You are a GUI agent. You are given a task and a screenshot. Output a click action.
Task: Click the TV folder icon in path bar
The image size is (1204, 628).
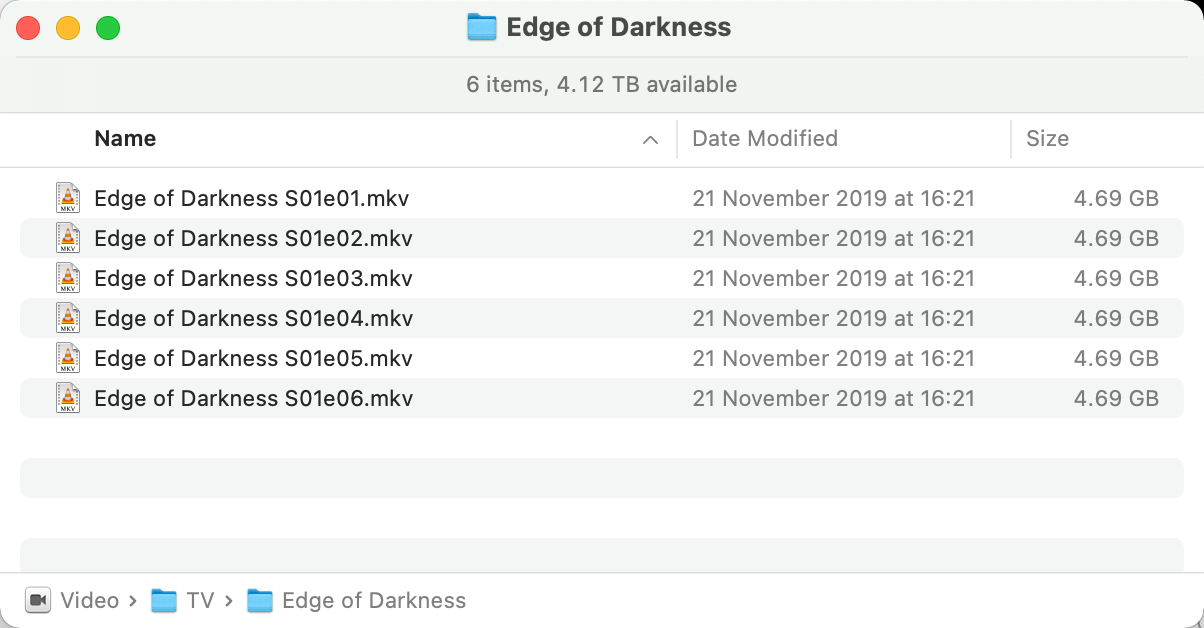pyautogui.click(x=164, y=600)
